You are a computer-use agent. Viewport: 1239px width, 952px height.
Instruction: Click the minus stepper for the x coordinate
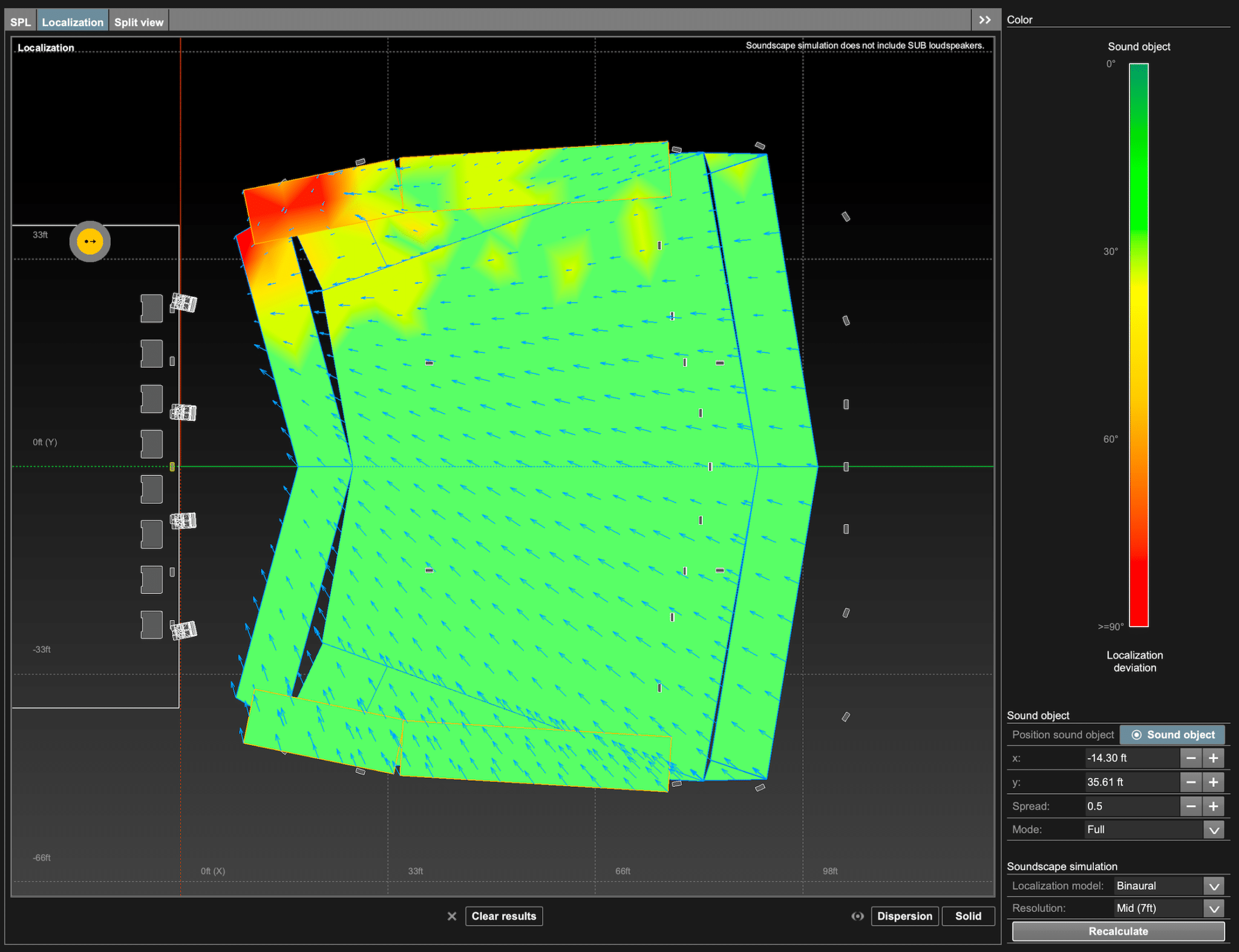pos(1191,758)
